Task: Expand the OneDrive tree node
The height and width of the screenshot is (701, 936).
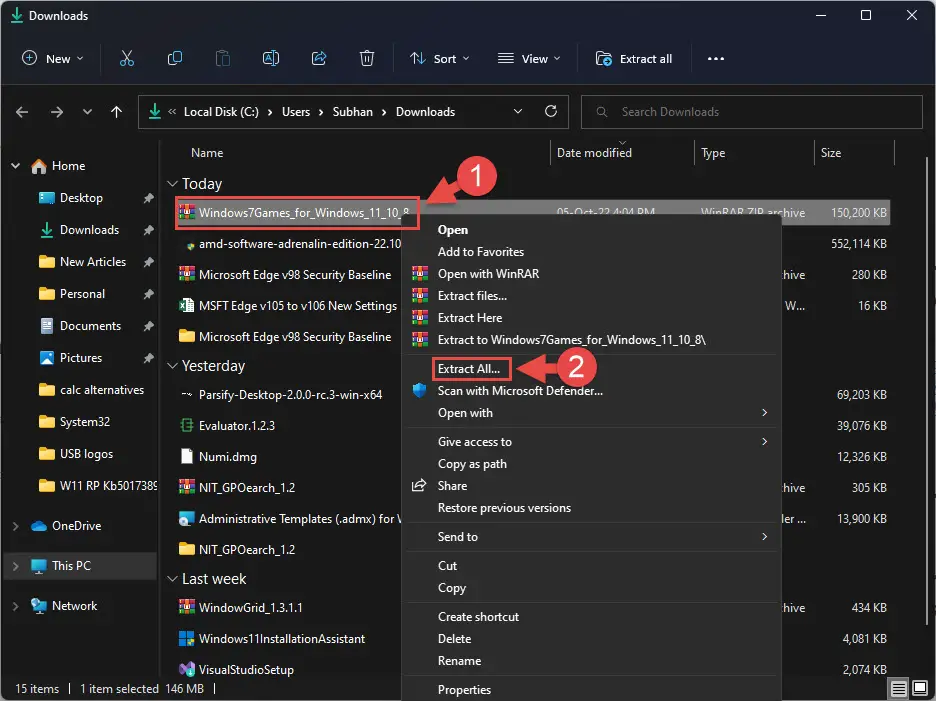Action: pos(16,526)
